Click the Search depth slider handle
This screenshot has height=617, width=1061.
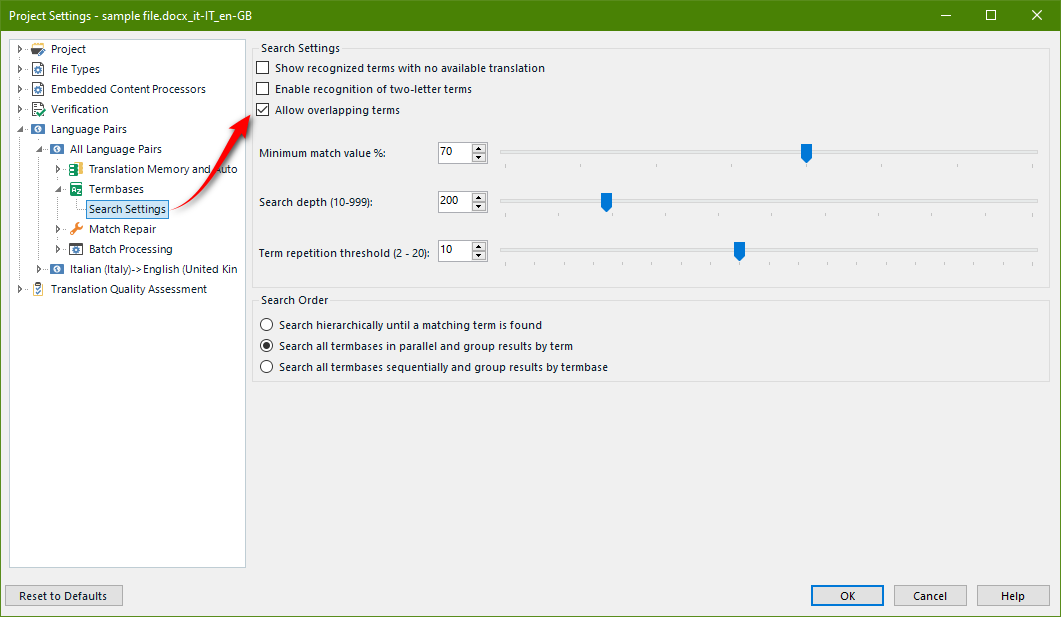point(606,202)
